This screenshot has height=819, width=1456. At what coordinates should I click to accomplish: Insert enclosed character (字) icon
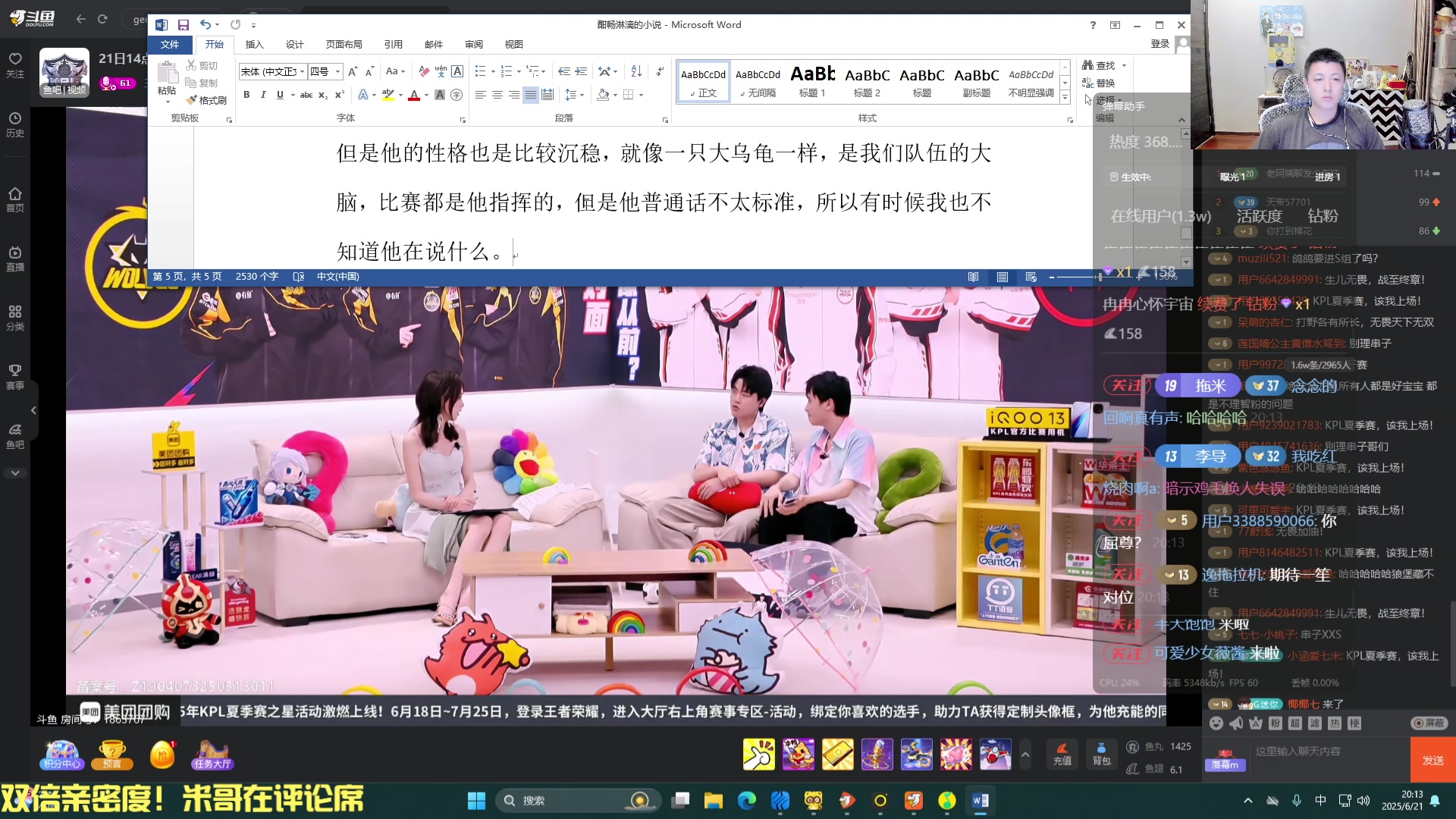[457, 95]
